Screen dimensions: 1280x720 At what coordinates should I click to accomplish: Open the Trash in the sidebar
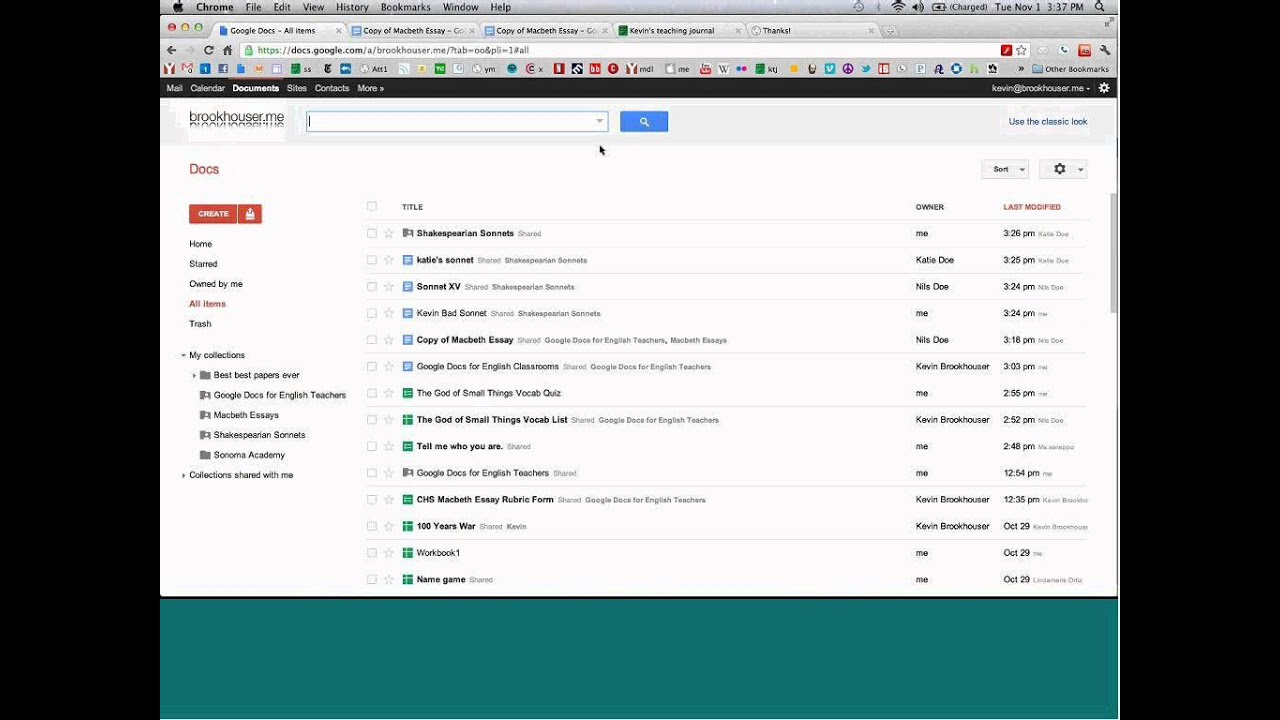point(200,324)
